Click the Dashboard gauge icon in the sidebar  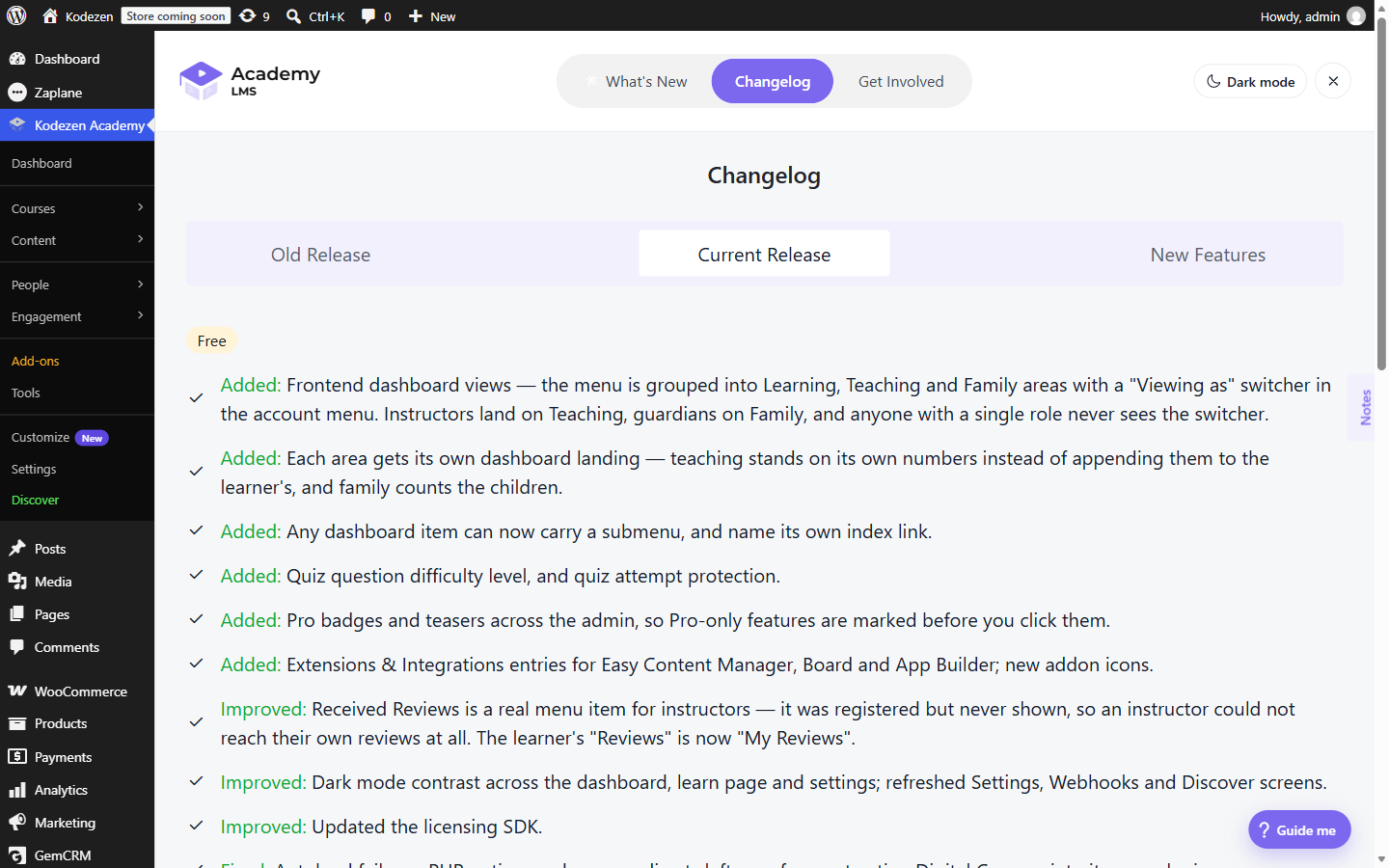pyautogui.click(x=17, y=59)
